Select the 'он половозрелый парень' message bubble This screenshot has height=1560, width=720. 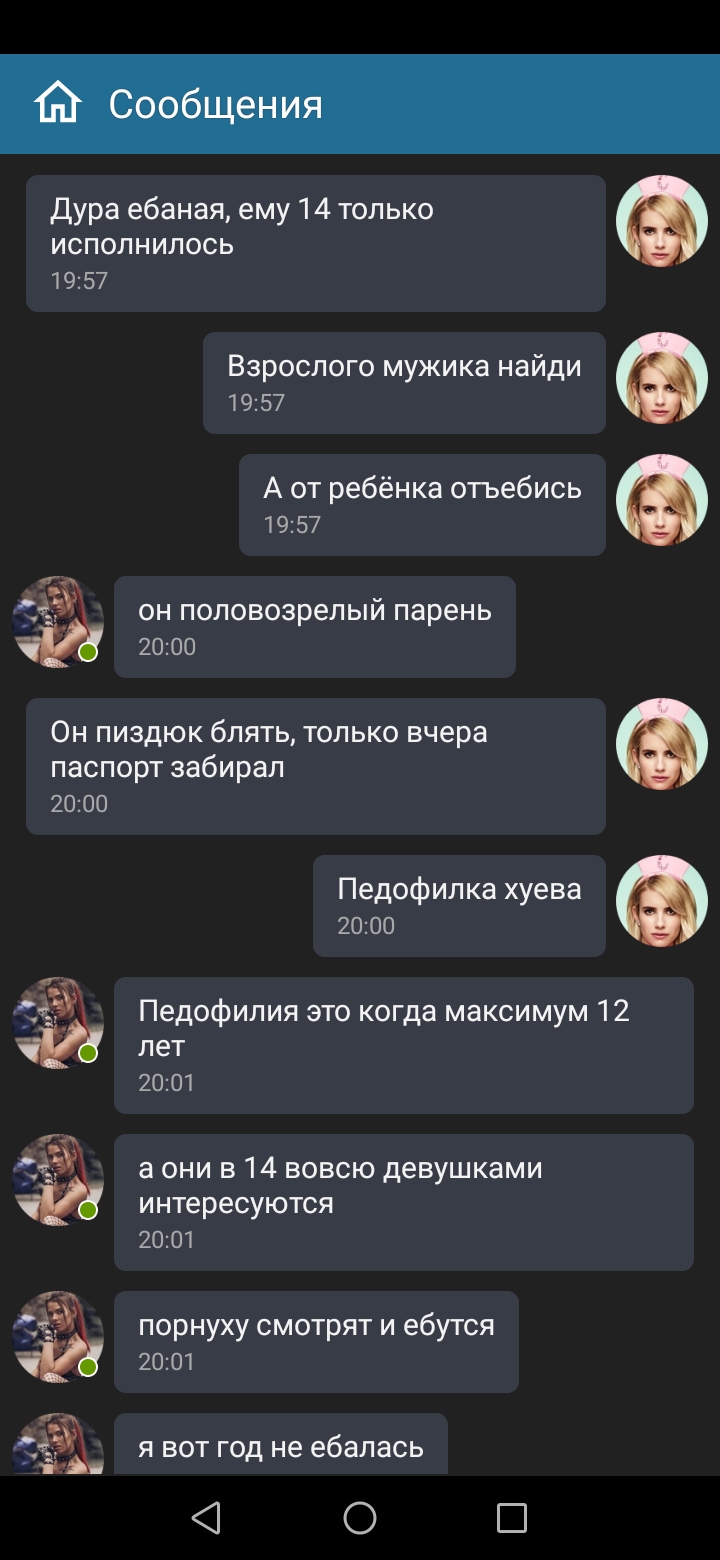(315, 627)
